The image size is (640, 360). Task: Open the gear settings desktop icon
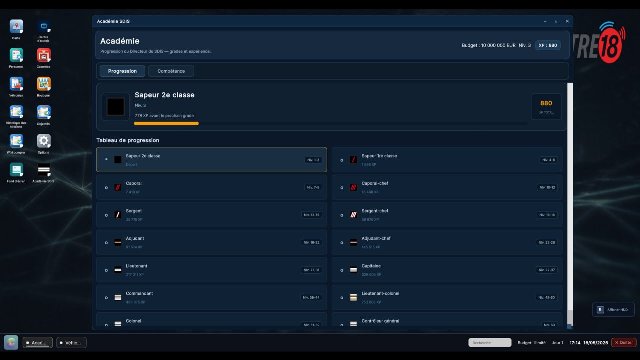[44, 141]
